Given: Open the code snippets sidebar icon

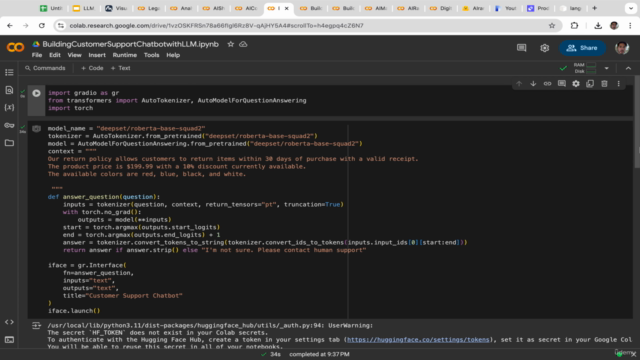Looking at the screenshot, I should point(9,322).
